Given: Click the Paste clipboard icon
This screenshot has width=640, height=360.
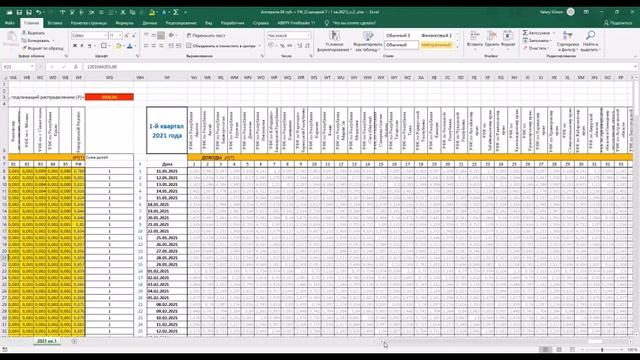Looking at the screenshot, I should click(11, 39).
